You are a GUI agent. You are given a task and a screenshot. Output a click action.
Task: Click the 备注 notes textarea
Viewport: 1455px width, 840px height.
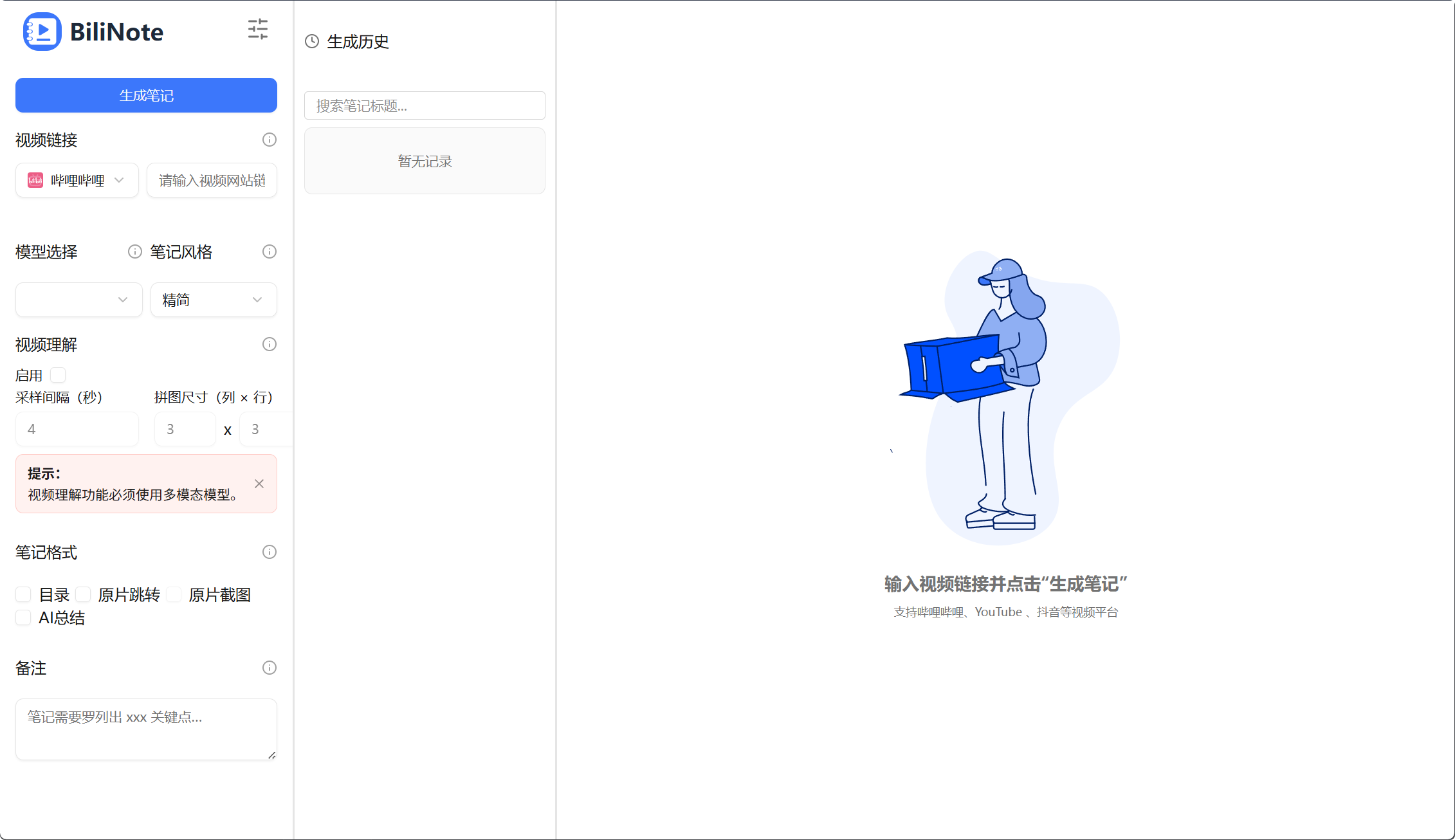tap(146, 729)
